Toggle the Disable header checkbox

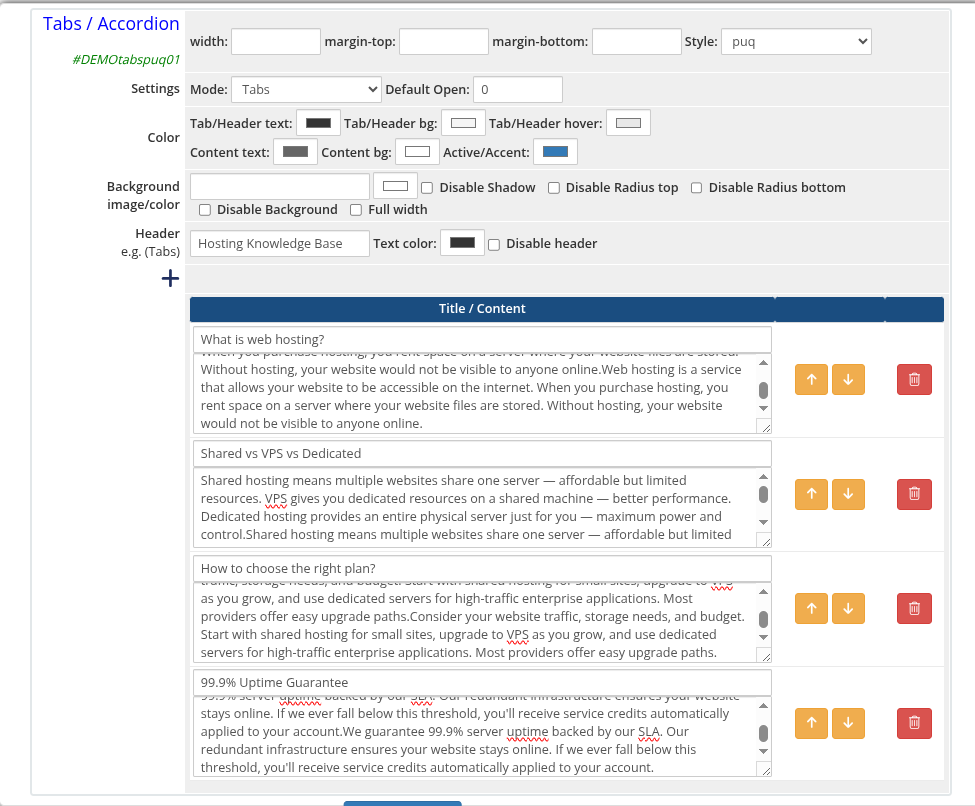point(494,243)
